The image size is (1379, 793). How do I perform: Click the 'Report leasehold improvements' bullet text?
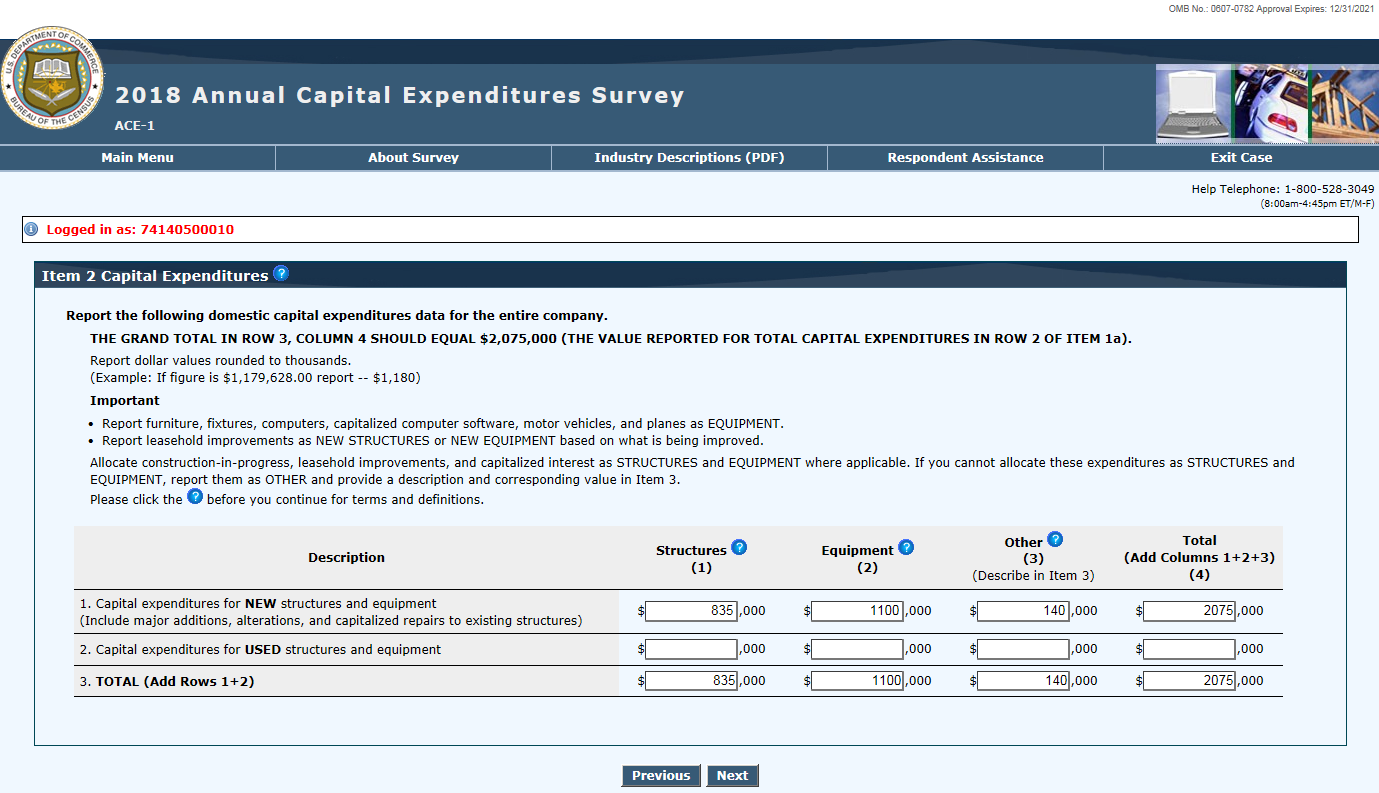pyautogui.click(x=433, y=440)
